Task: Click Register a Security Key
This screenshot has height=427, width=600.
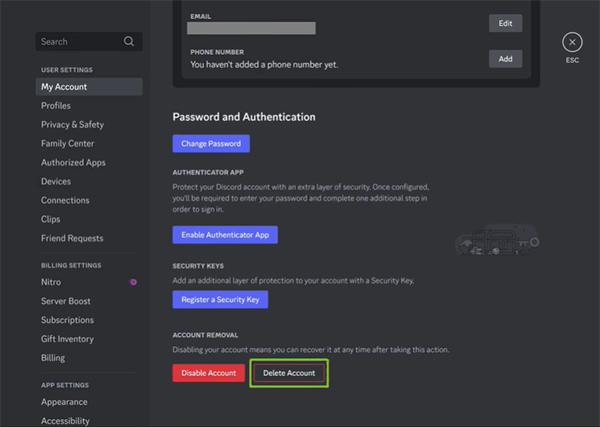Action: [x=220, y=300]
